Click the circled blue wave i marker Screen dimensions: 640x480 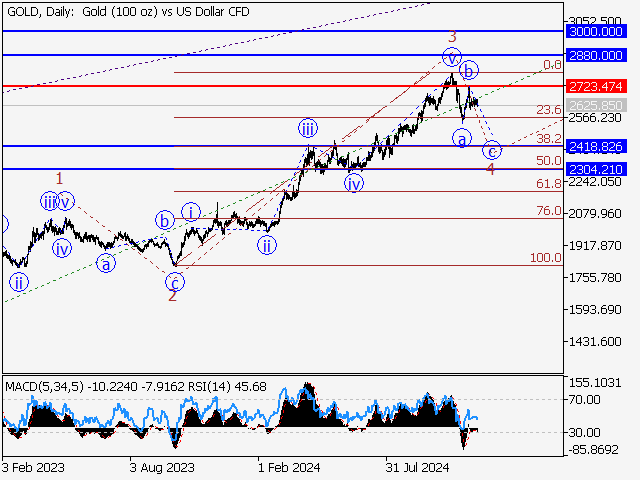pyautogui.click(x=192, y=212)
